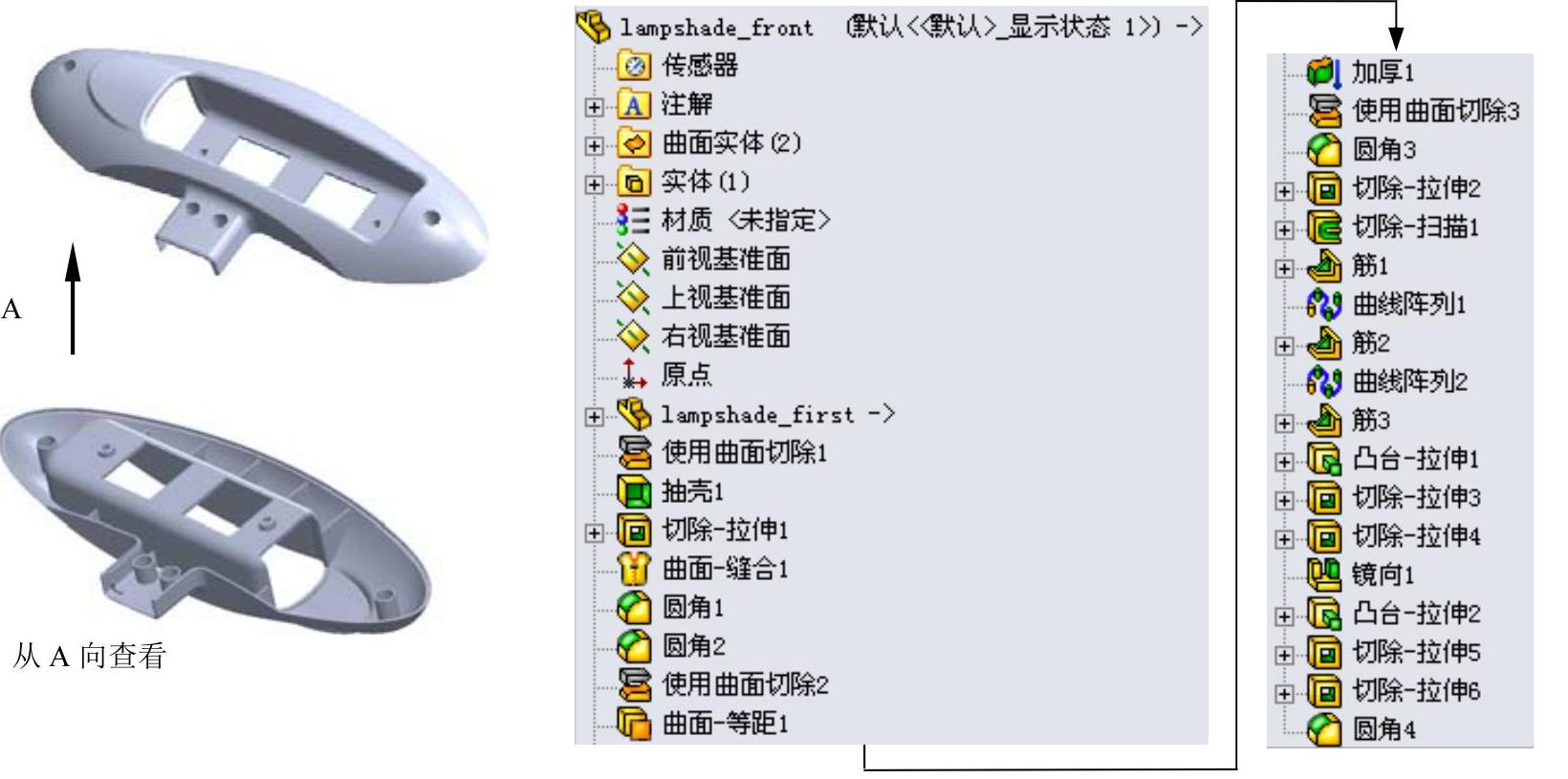Image resolution: width=1568 pixels, height=779 pixels.
Task: Click the 曲面-缝合1 knit surface icon
Action: tap(634, 569)
